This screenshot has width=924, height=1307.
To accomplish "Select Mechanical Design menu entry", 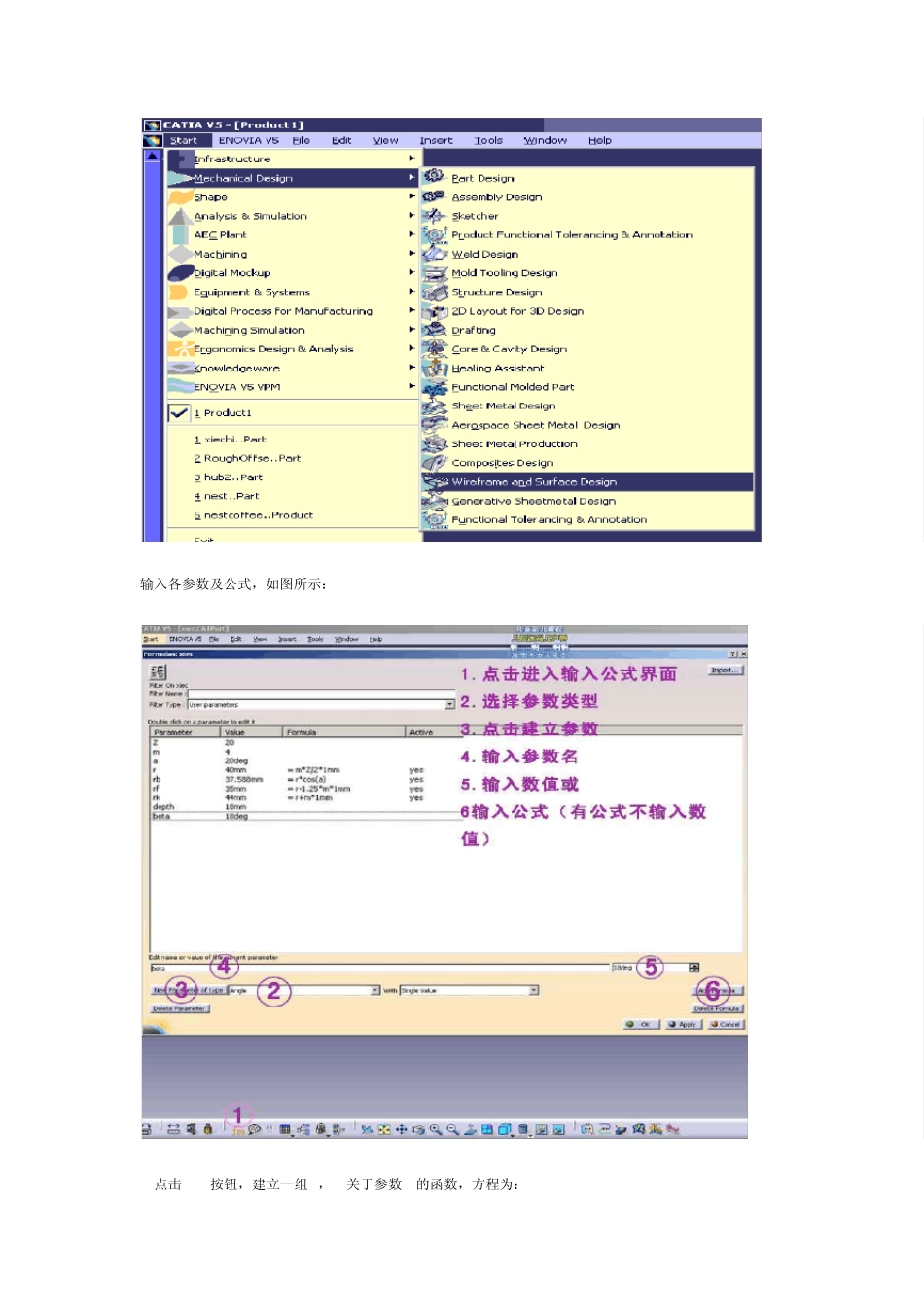I will pos(292,178).
